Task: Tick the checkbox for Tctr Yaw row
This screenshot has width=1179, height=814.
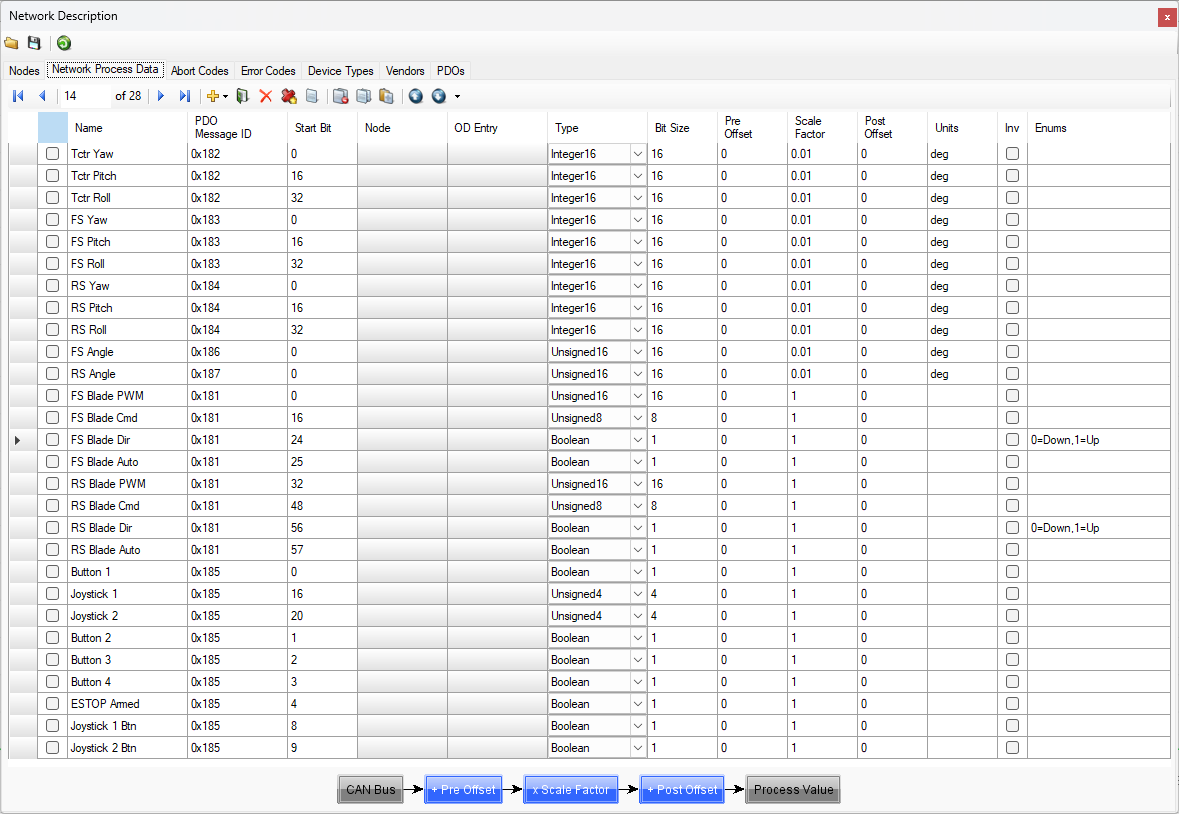Action: [x=52, y=154]
